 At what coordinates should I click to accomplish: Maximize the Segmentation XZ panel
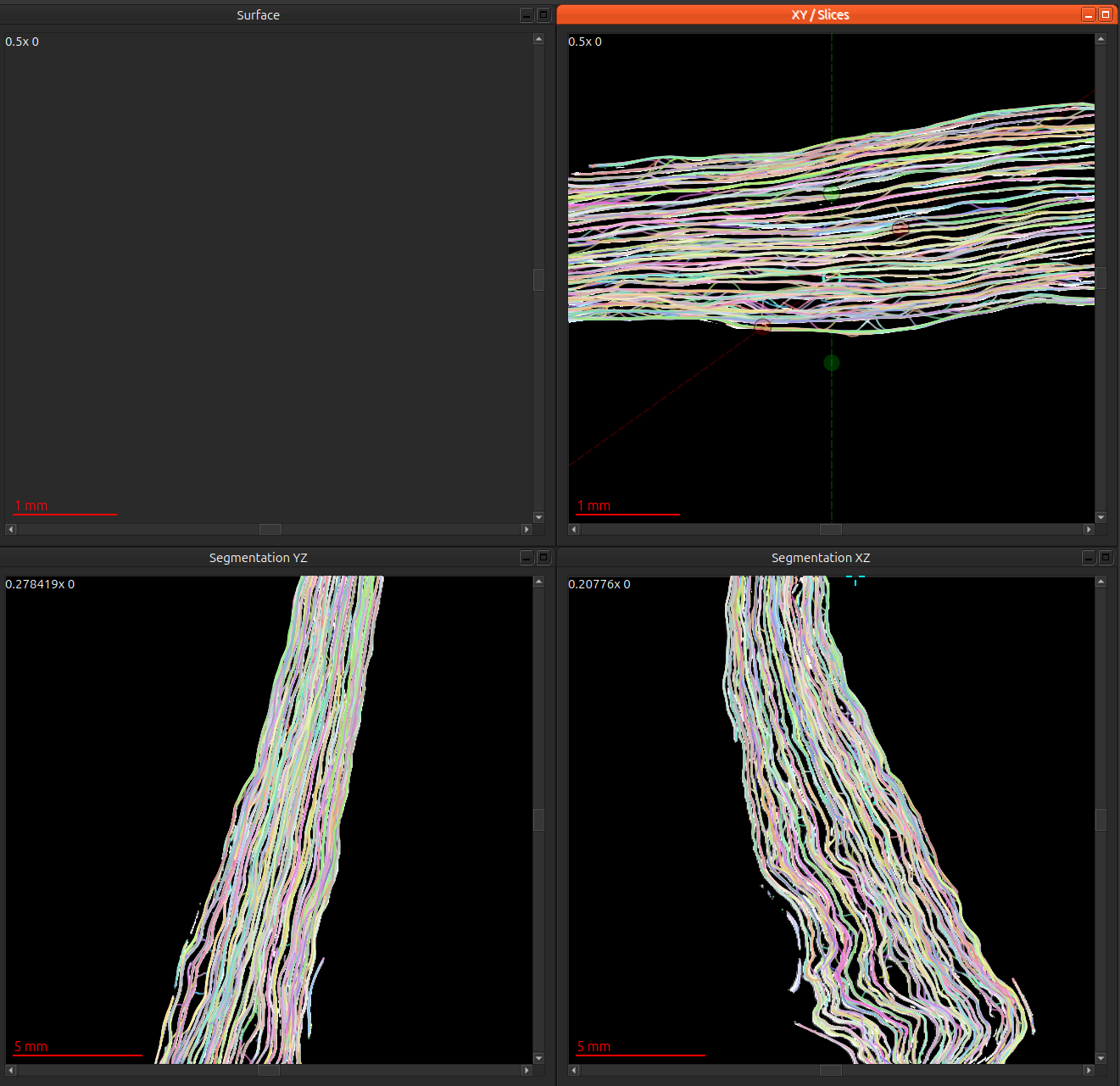(x=1106, y=558)
